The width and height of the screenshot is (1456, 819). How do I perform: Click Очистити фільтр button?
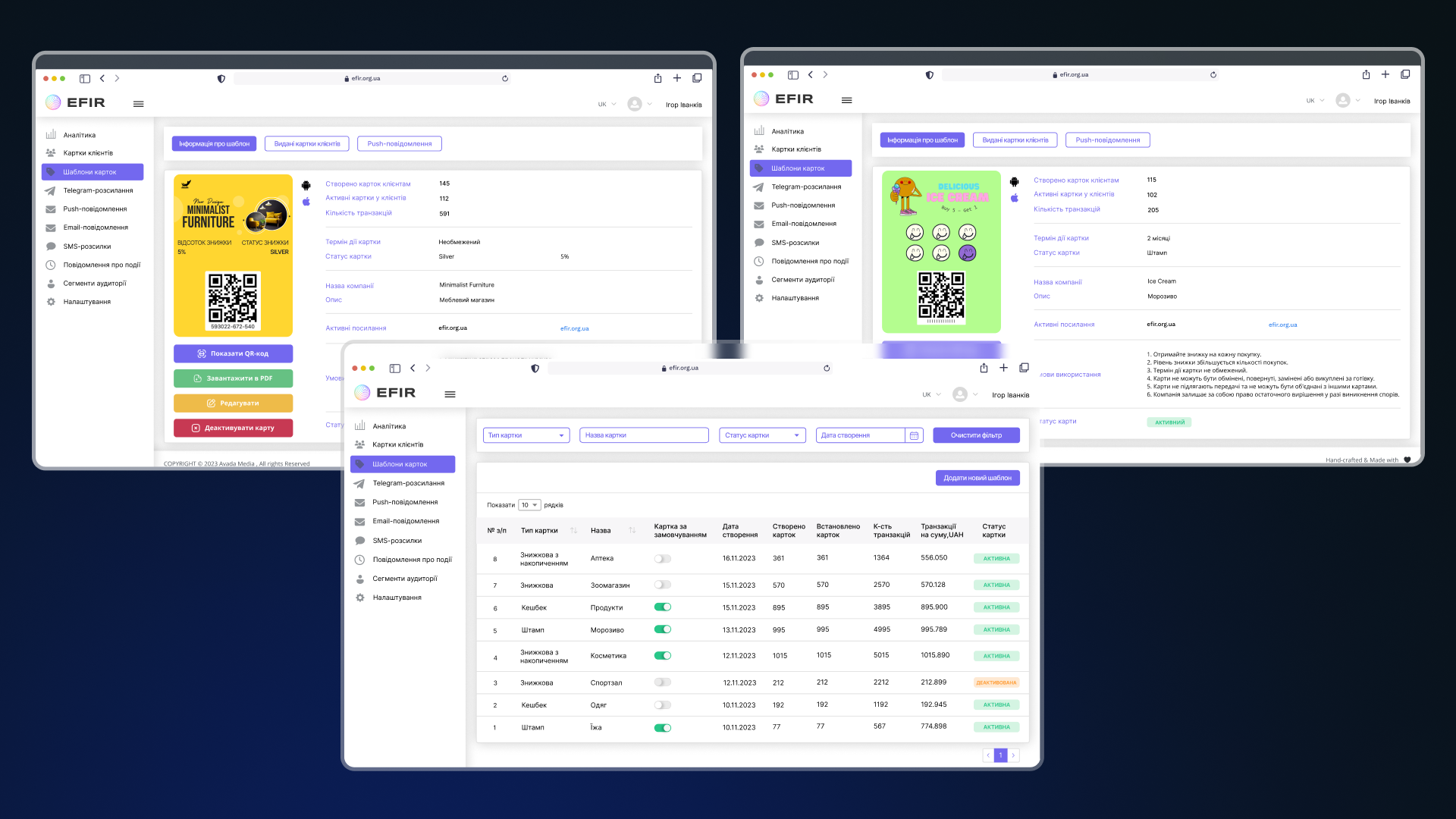977,435
